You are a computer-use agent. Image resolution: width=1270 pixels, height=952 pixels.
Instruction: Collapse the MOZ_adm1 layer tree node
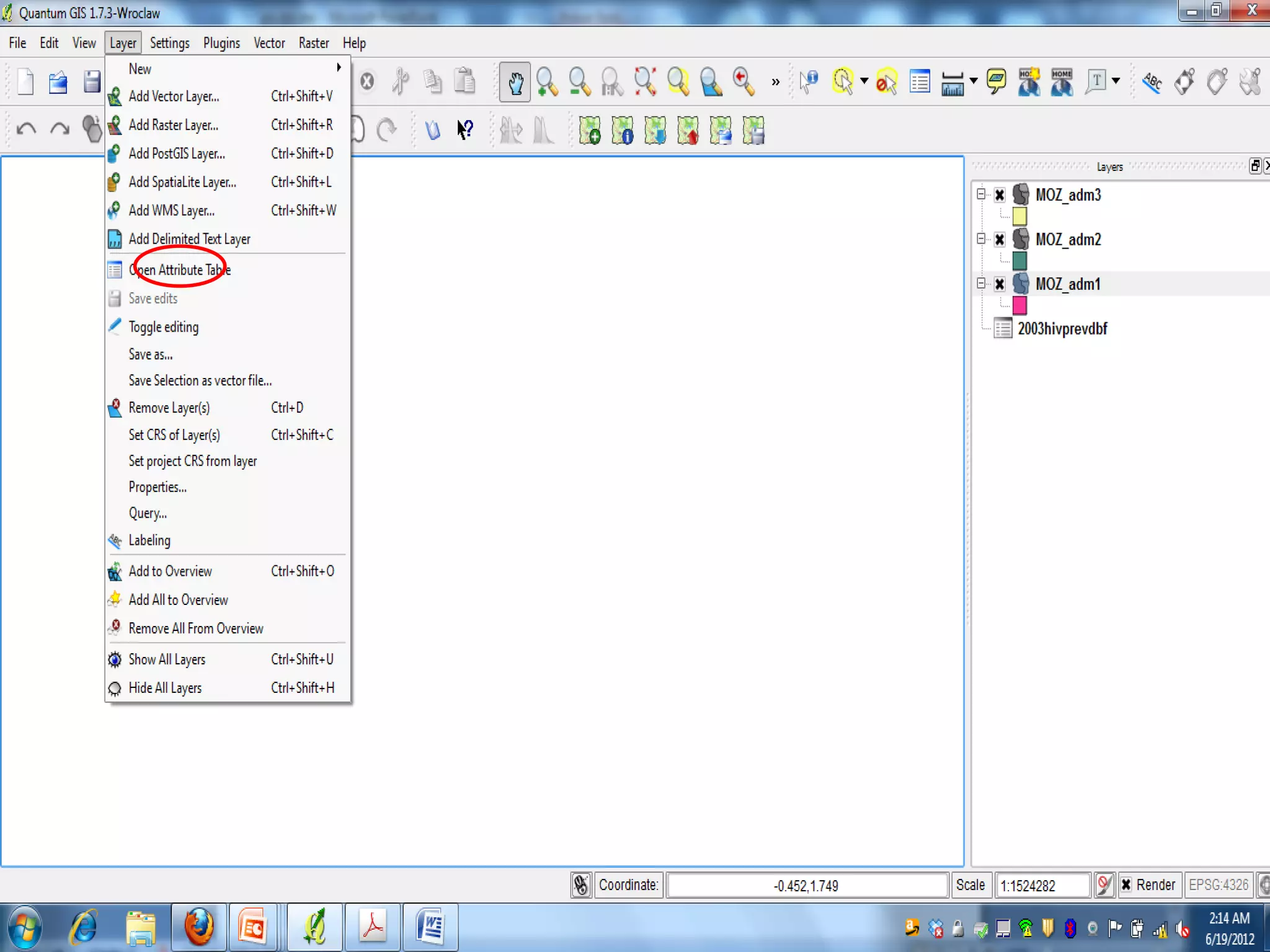(x=981, y=283)
